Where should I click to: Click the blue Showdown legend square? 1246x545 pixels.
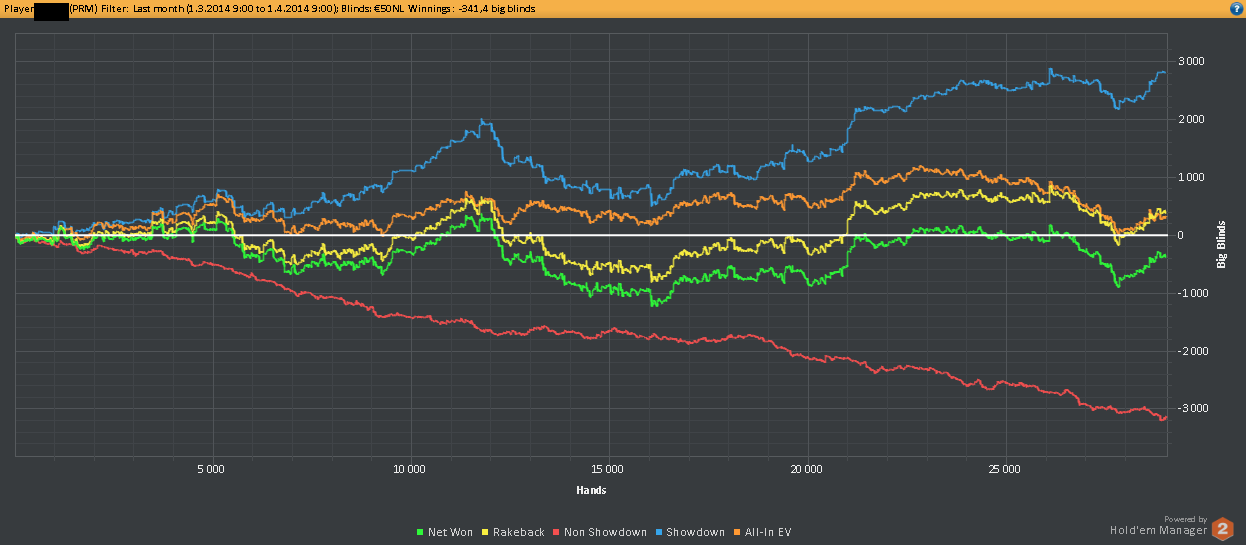click(x=659, y=532)
